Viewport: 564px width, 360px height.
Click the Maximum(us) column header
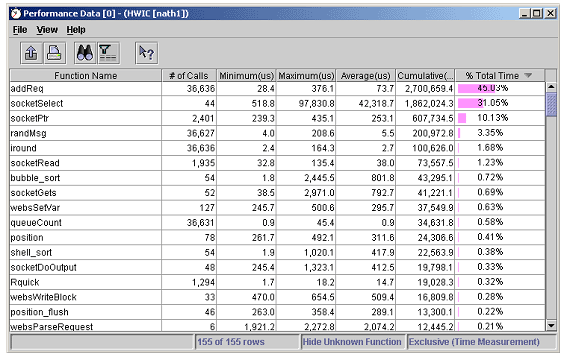click(x=306, y=76)
